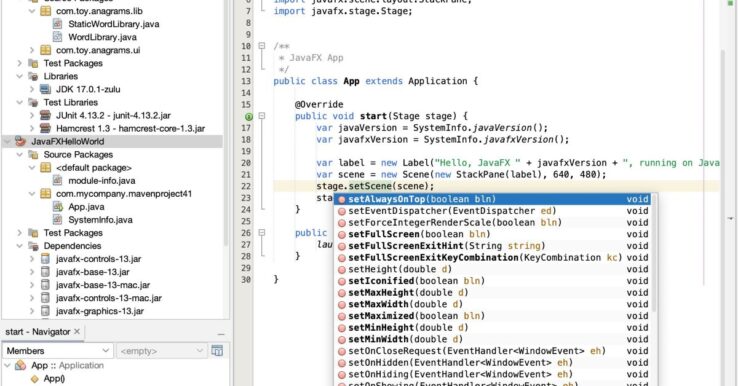Collapse the App :: Application node

tap(8, 366)
